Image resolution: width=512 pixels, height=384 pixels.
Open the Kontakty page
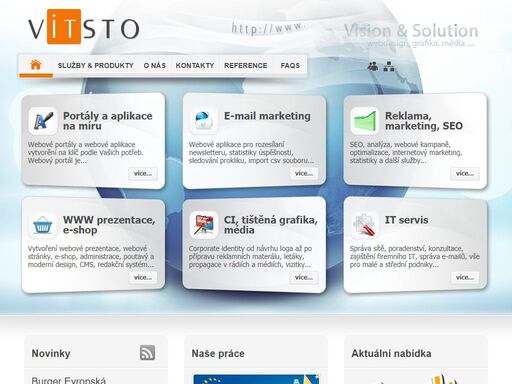click(x=195, y=66)
